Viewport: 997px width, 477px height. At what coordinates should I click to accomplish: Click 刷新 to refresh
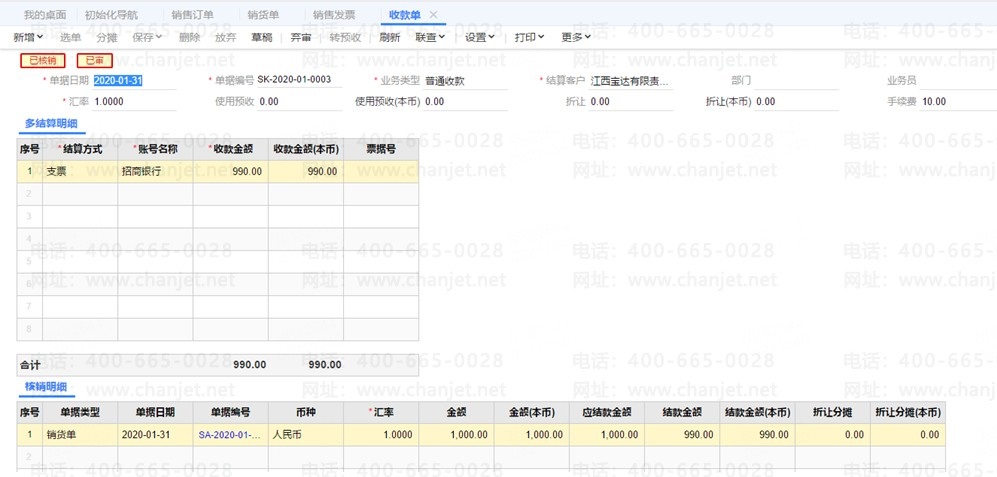[390, 38]
